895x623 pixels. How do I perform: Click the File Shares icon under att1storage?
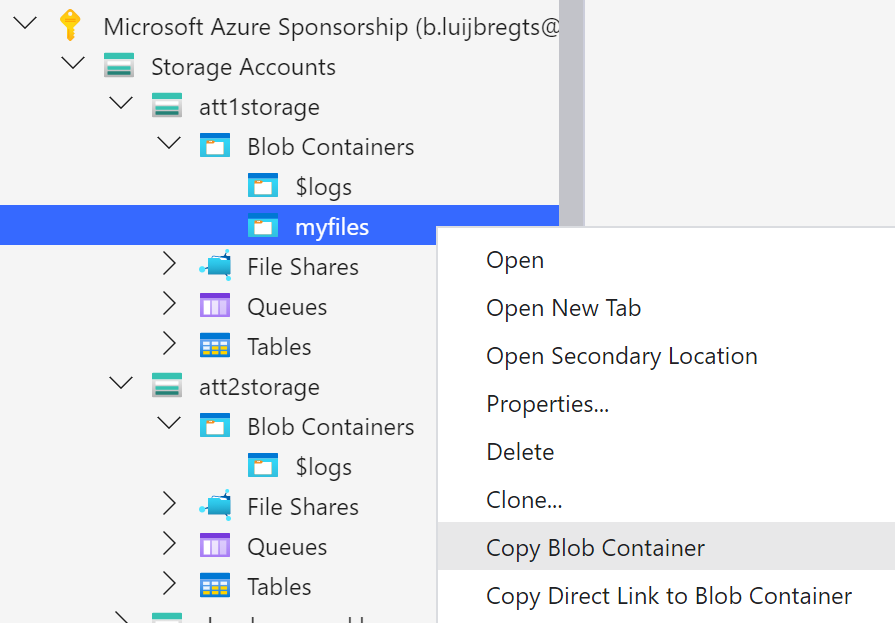215,267
